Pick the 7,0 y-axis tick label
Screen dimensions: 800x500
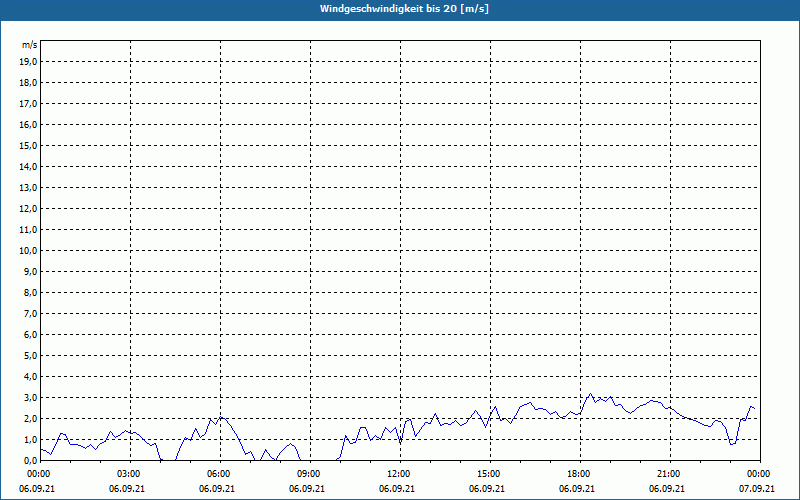(31, 313)
